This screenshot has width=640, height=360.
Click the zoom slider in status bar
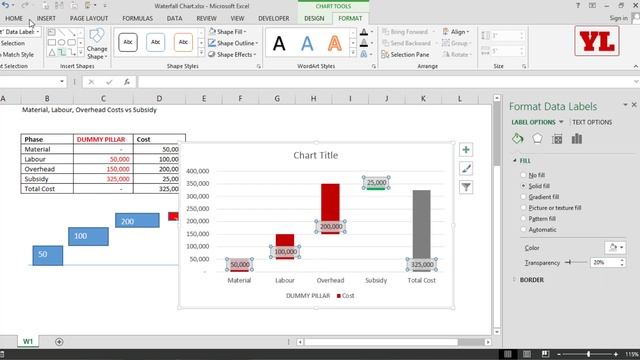tap(588, 354)
